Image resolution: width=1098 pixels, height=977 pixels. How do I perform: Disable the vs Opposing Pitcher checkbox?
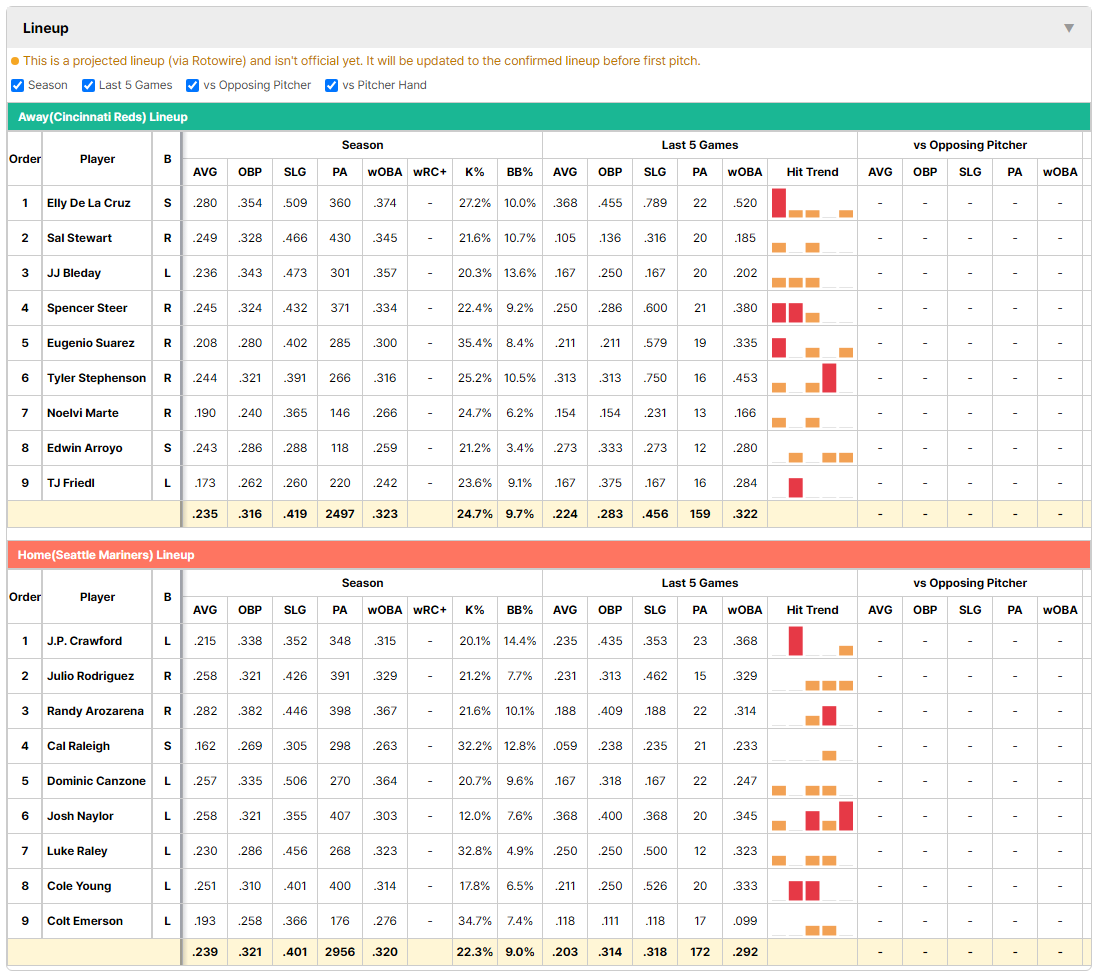point(192,85)
